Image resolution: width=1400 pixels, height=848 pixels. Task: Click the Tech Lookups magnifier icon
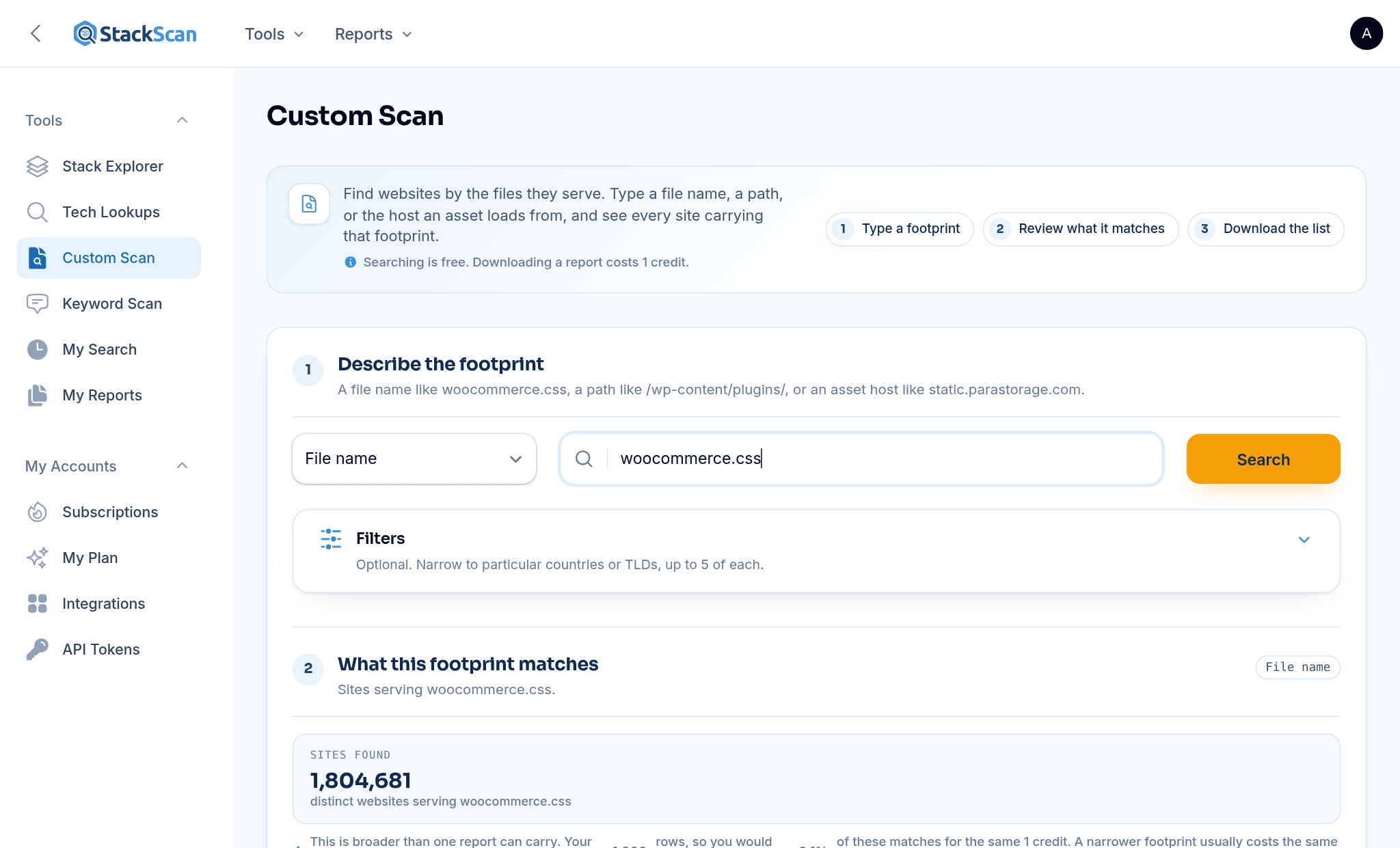37,212
